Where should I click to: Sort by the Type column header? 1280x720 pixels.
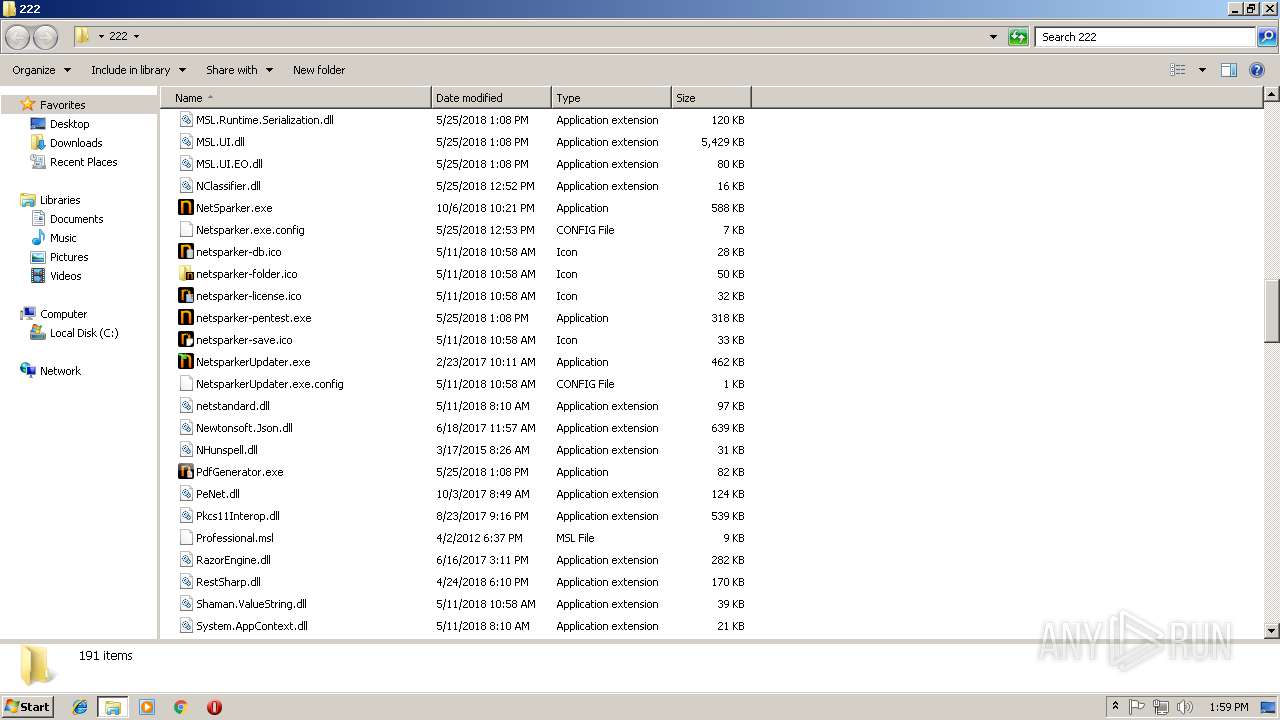click(x=611, y=98)
